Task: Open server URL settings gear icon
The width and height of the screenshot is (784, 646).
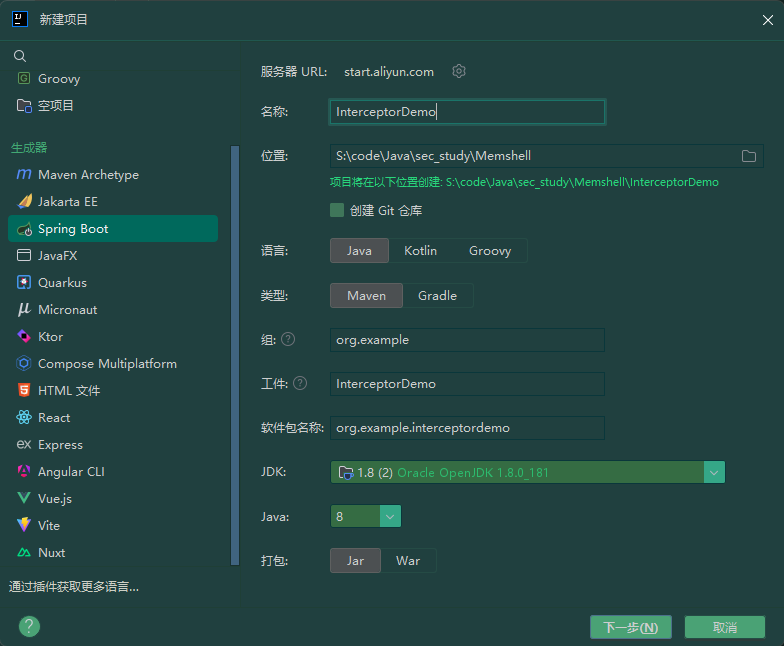Action: [x=458, y=72]
